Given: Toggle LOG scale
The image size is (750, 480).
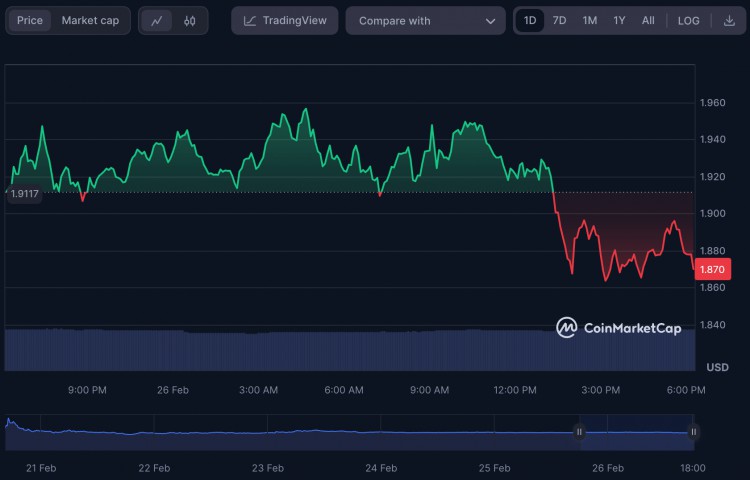Looking at the screenshot, I should 688,21.
